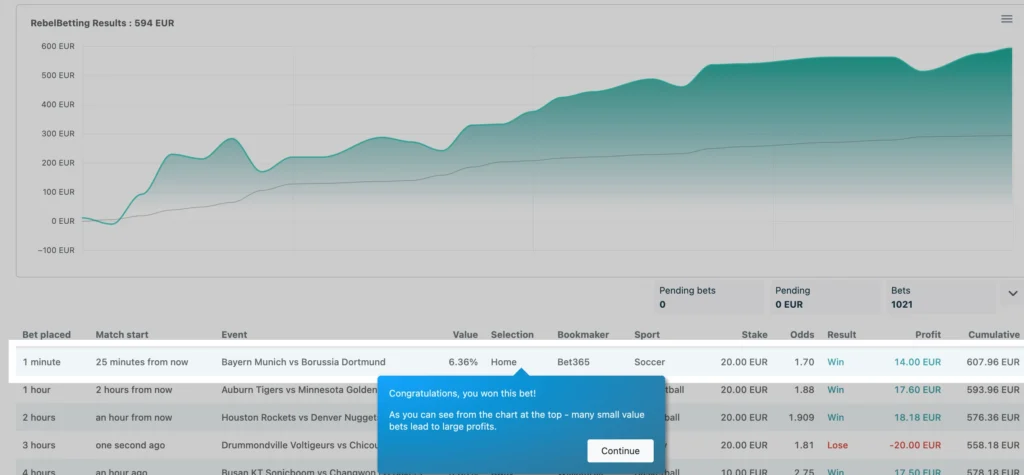Click the Pending EUR amount box
Image resolution: width=1024 pixels, height=475 pixels.
coord(825,297)
